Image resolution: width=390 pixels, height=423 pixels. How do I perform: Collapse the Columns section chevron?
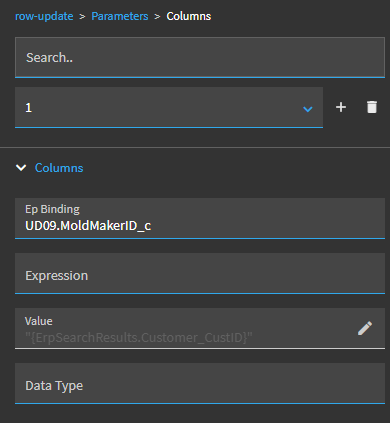pos(21,168)
